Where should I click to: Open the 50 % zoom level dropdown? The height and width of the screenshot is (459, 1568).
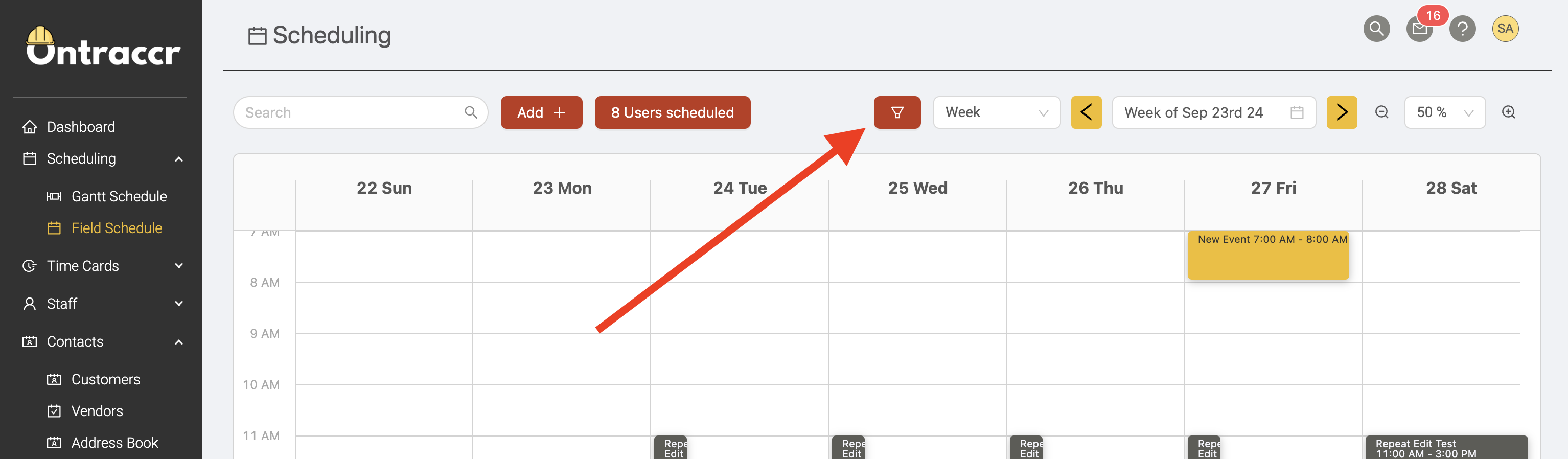click(1444, 112)
